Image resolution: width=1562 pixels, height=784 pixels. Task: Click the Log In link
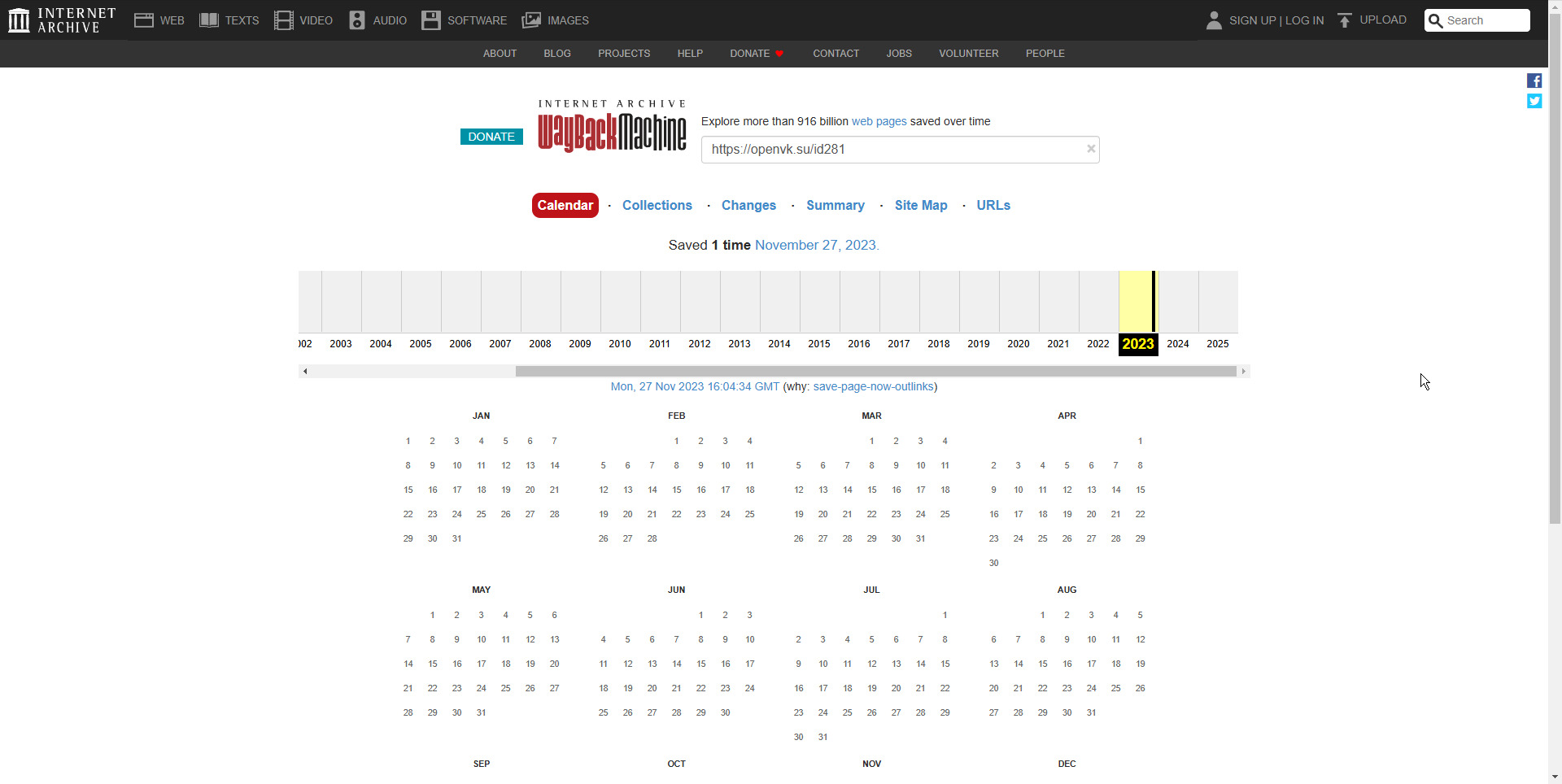(x=1305, y=20)
